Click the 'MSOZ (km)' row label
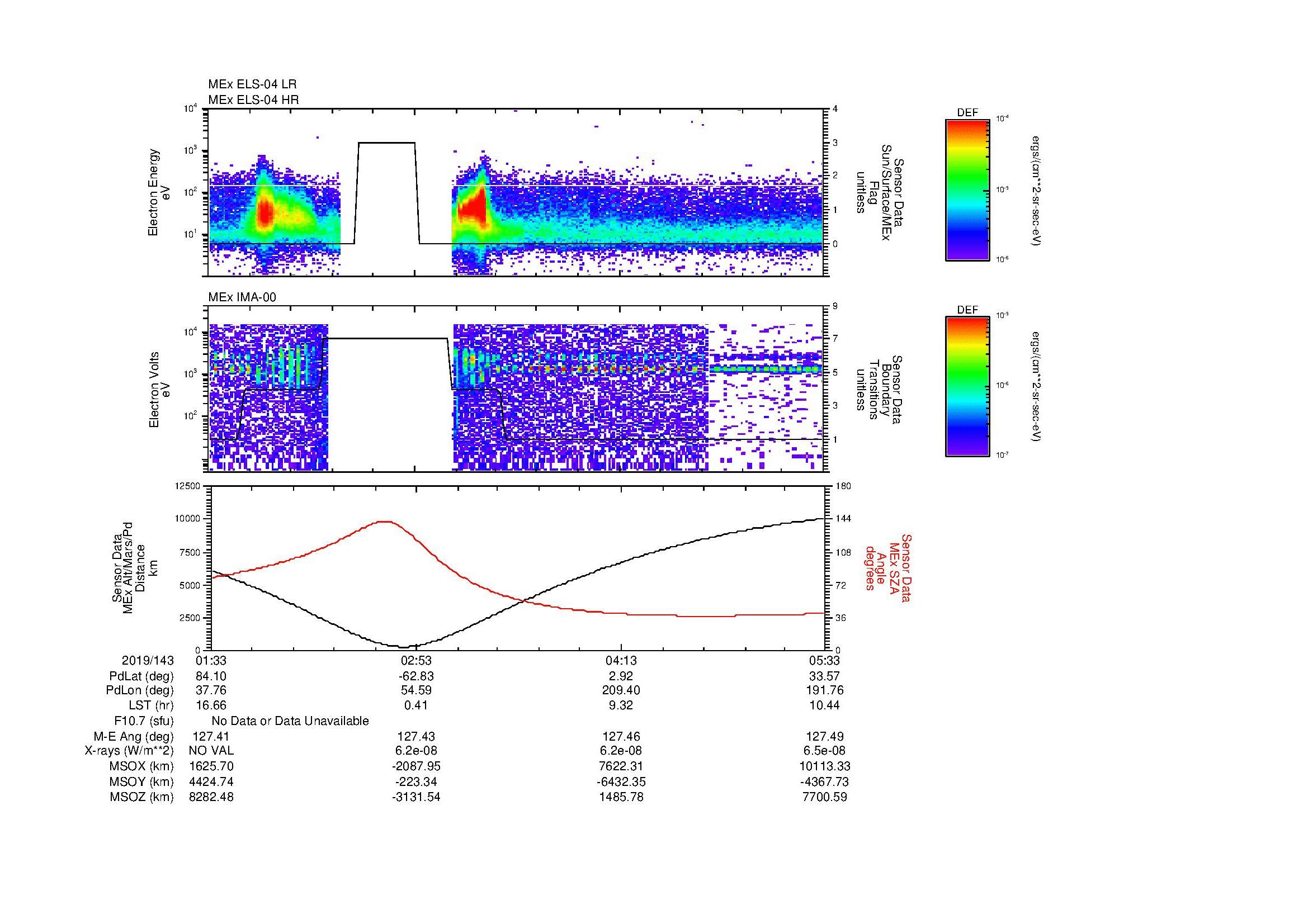The image size is (1308, 924). coord(142,797)
